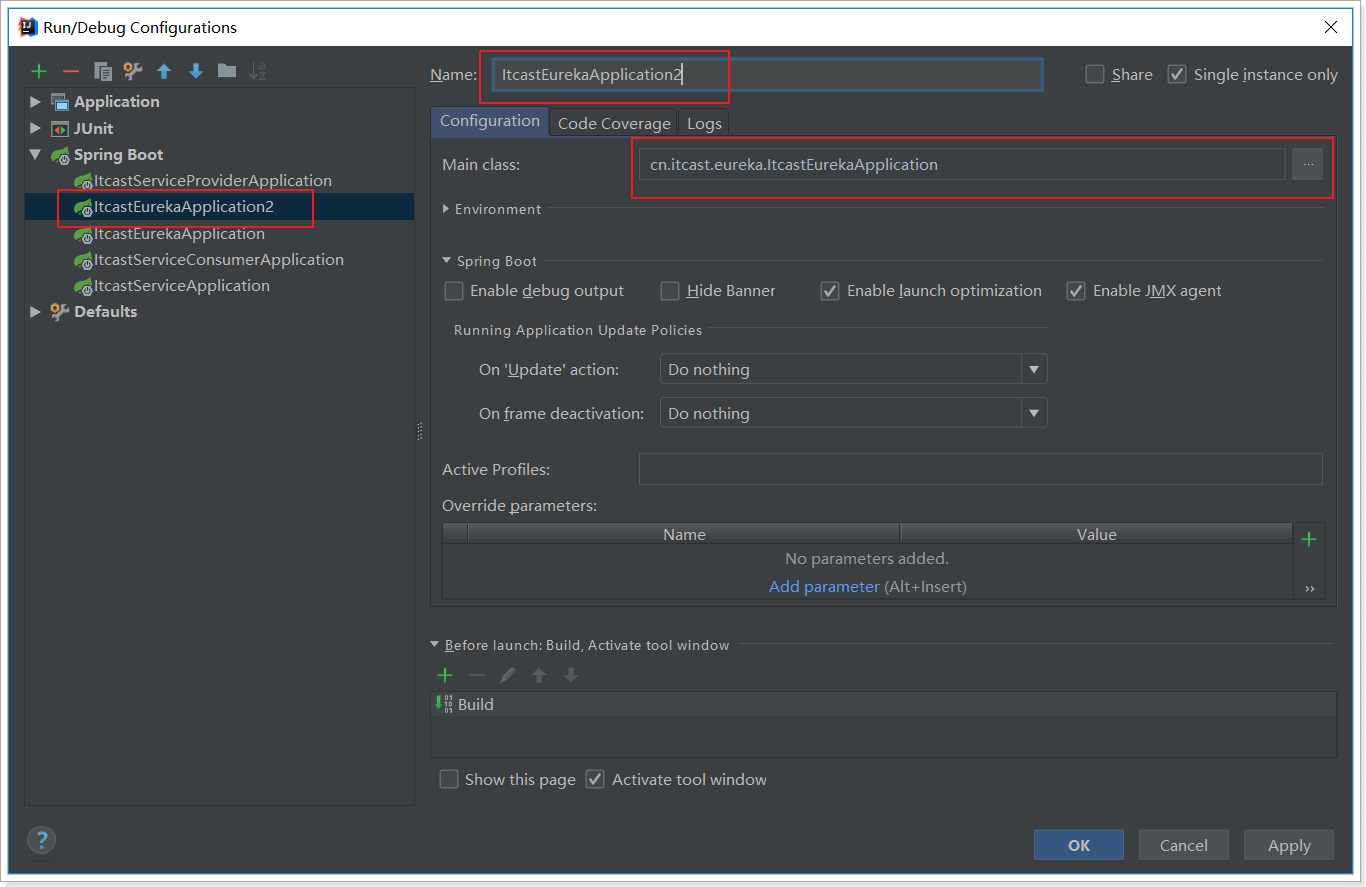The height and width of the screenshot is (887, 1366).
Task: Click the splitter handle between tree and settings
Action: click(x=420, y=431)
